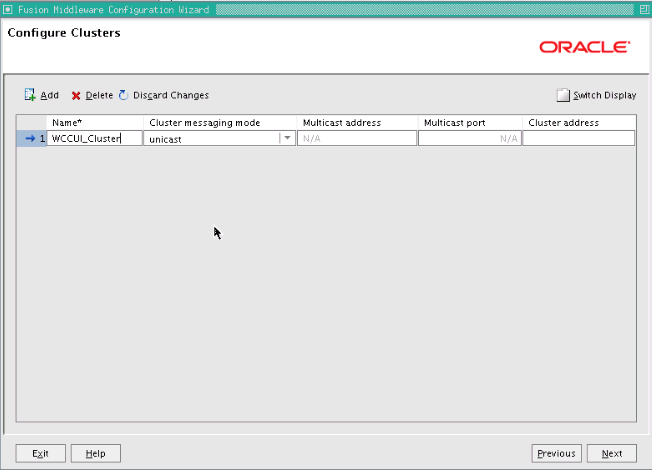Click the Switch Display icon
This screenshot has width=652, height=470.
coord(563,95)
